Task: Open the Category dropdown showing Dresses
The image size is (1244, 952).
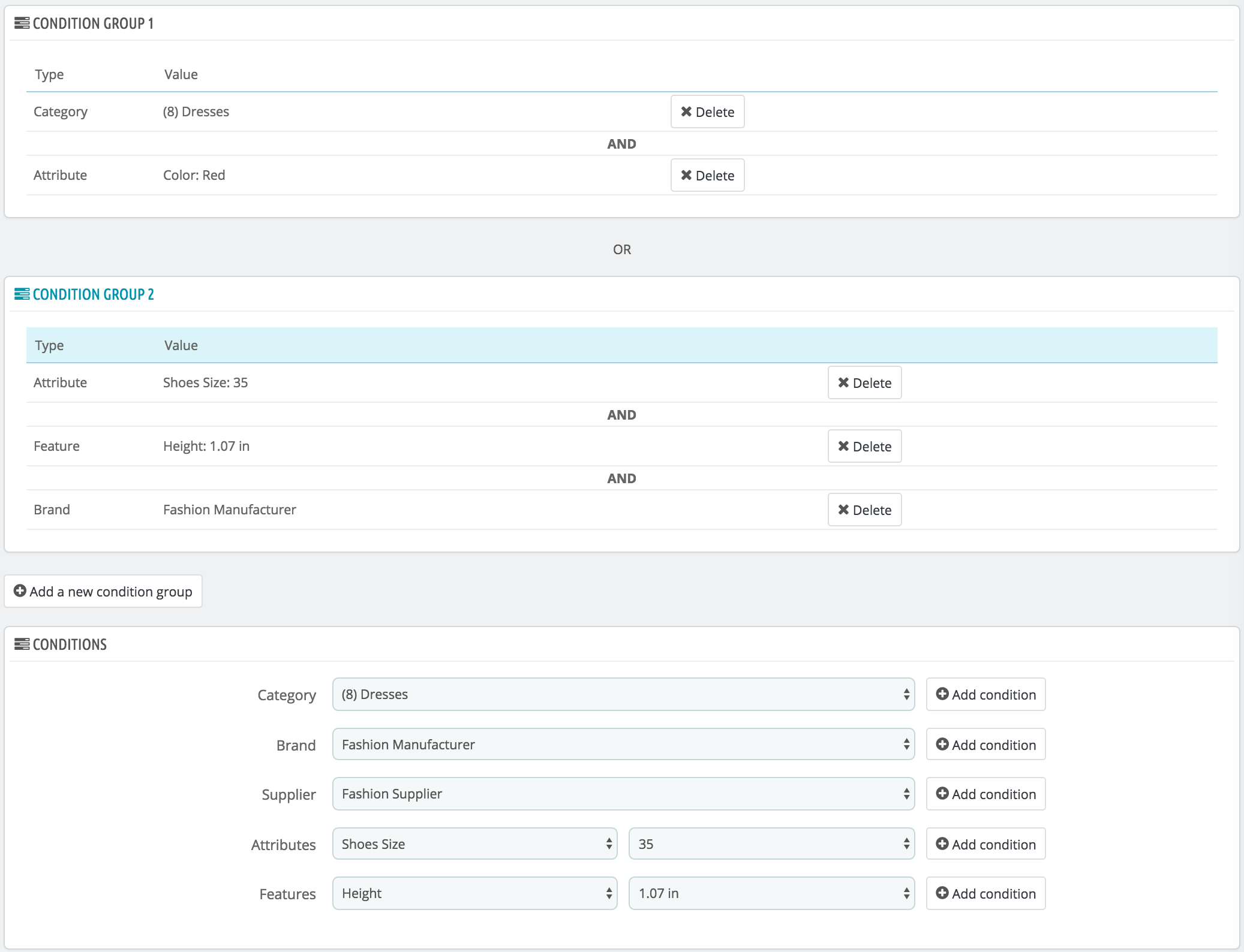Action: (x=623, y=695)
